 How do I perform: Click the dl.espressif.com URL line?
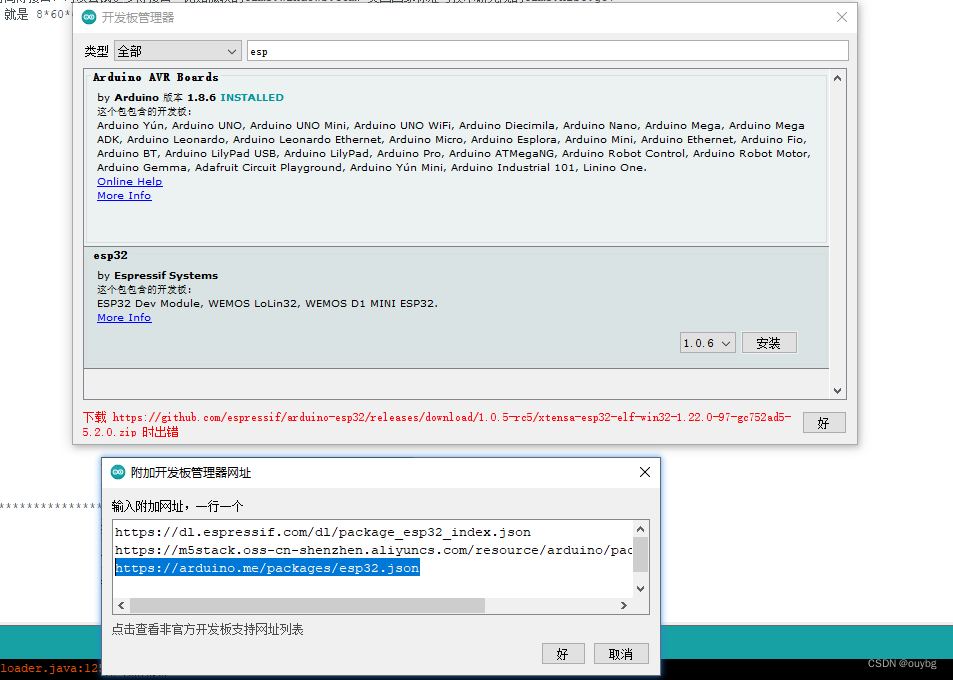click(x=323, y=532)
